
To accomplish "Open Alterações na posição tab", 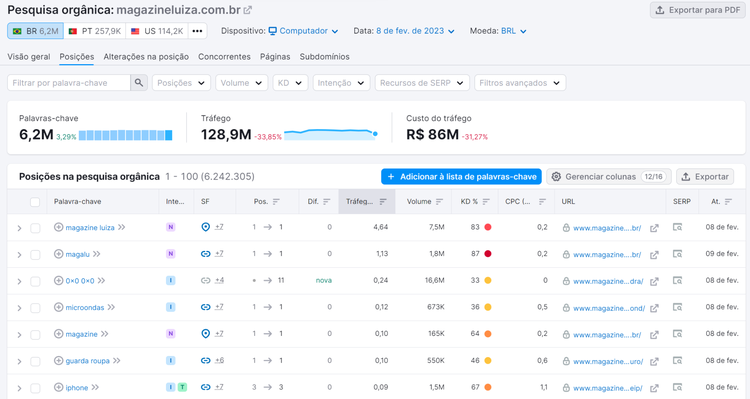I will tap(146, 56).
